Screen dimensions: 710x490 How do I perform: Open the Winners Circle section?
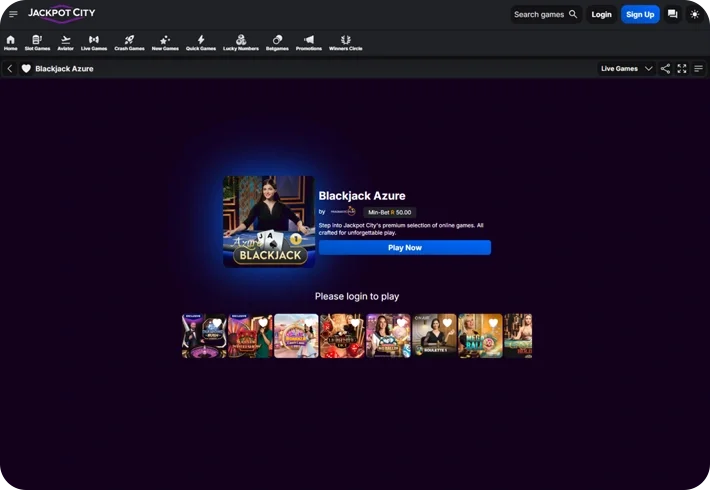tap(346, 42)
